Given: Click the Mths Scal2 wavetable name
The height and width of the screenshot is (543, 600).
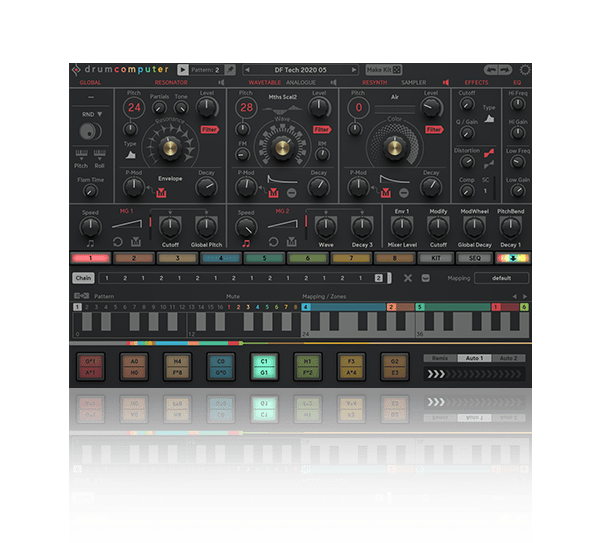Looking at the screenshot, I should point(282,97).
